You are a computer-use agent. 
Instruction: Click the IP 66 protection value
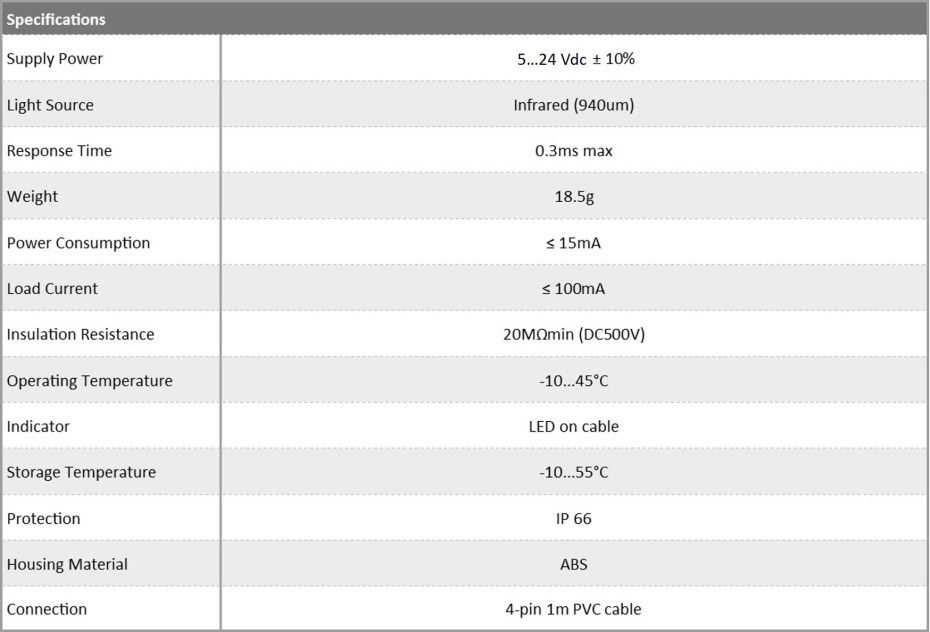coord(573,519)
